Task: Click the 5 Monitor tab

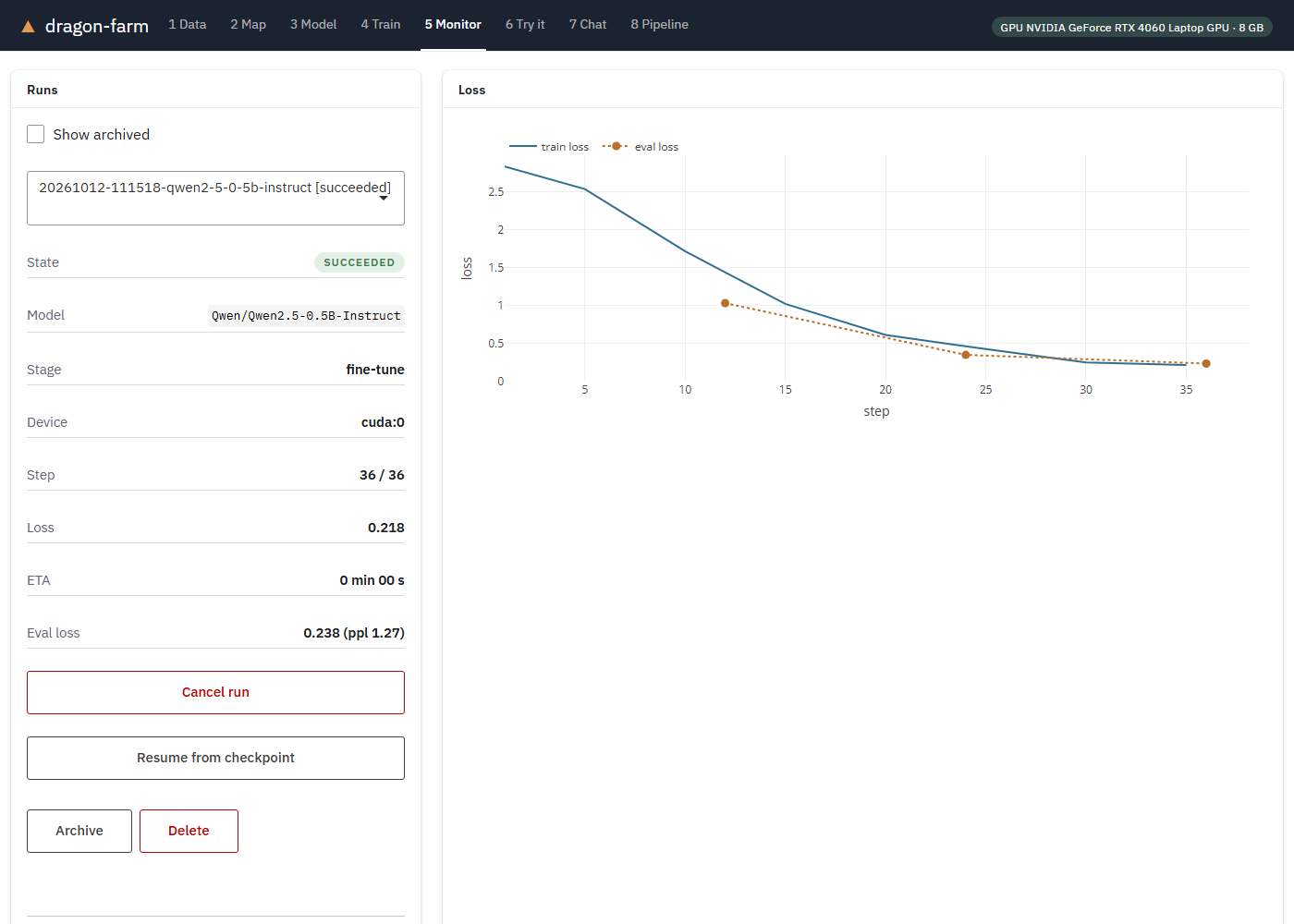Action: click(453, 25)
